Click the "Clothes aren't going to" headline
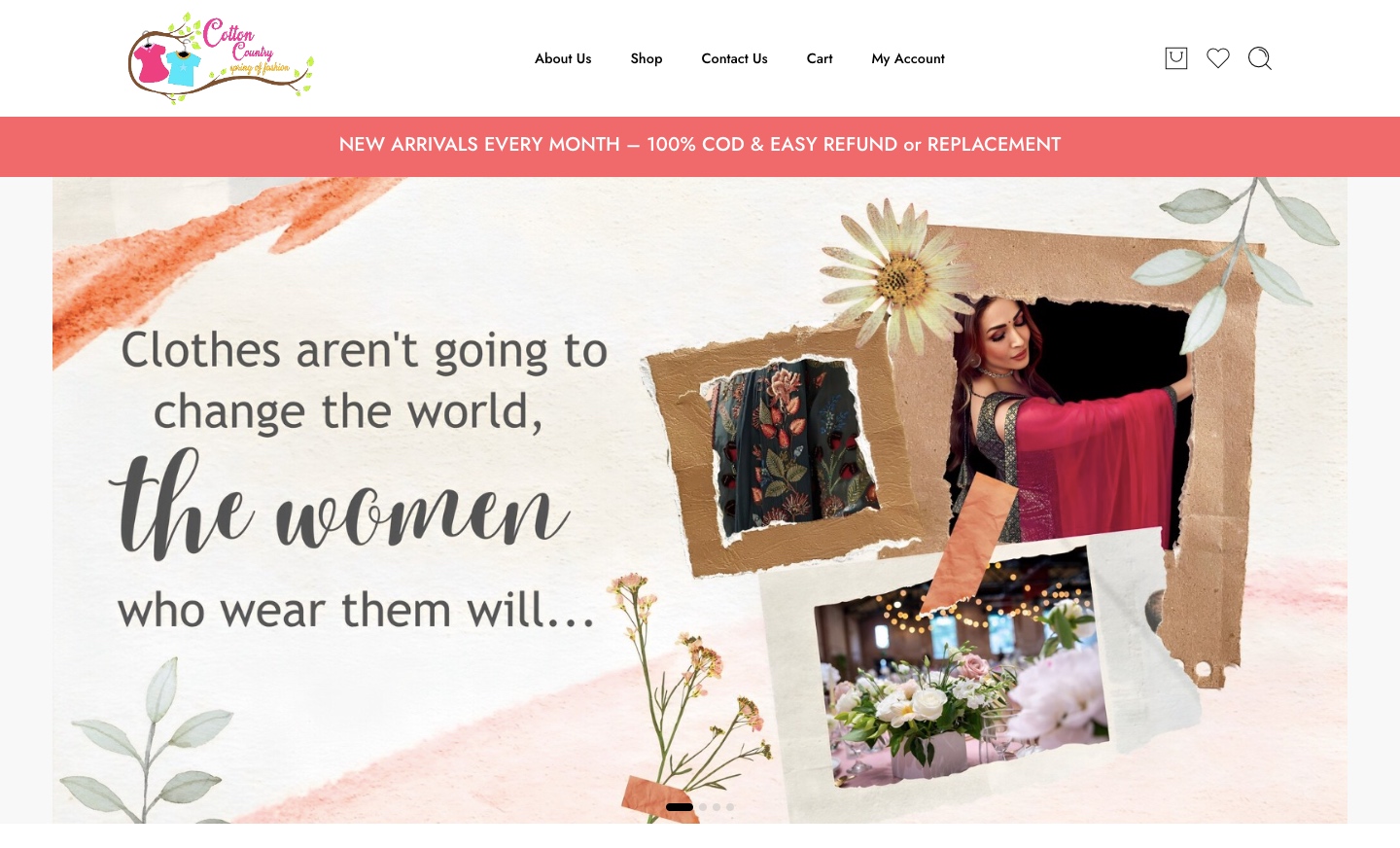 pos(365,351)
